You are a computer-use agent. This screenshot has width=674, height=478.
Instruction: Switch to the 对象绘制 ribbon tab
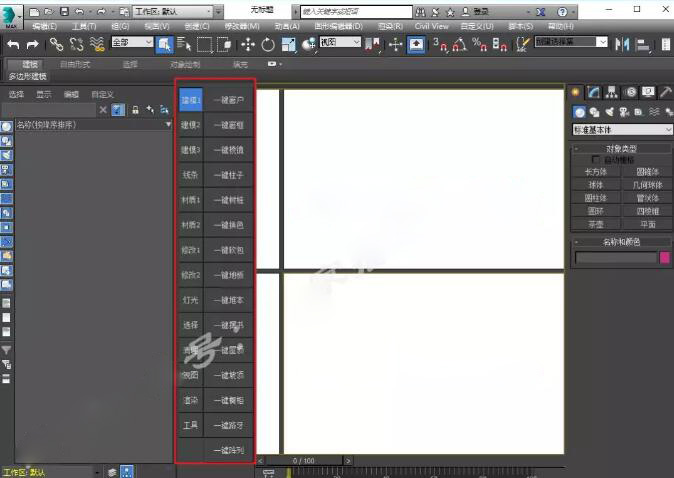click(x=184, y=64)
